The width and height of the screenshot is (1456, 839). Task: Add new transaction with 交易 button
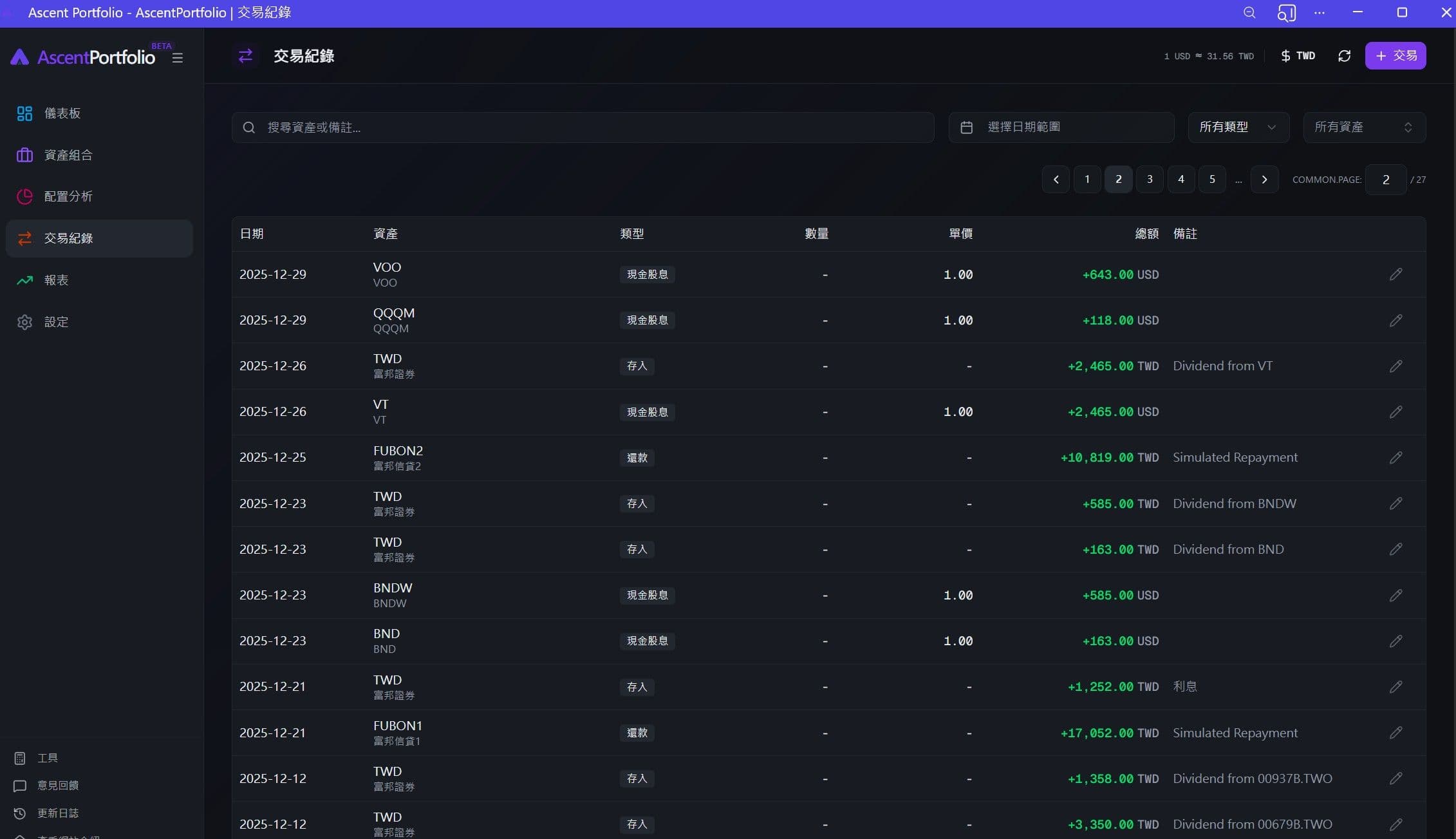[x=1395, y=55]
